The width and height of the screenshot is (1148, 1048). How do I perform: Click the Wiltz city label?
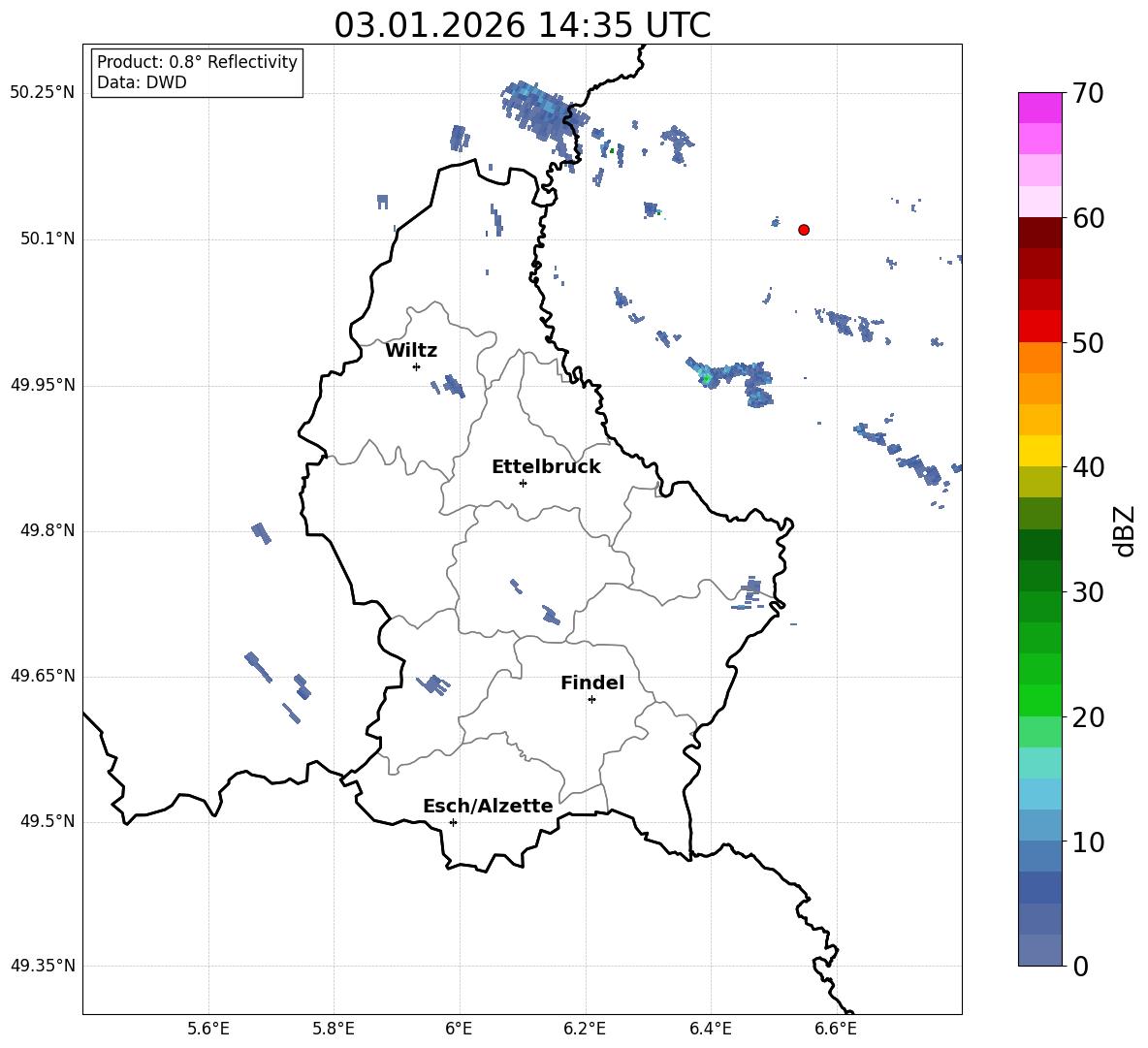411,351
